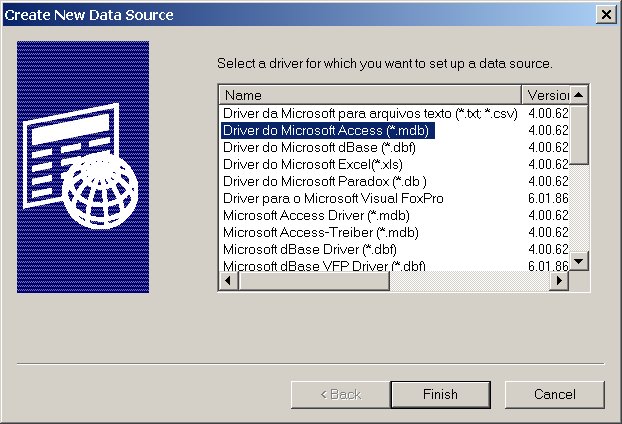Select Driver do Microsoft Excel(*.xls)
The image size is (622, 424).
pyautogui.click(x=313, y=165)
